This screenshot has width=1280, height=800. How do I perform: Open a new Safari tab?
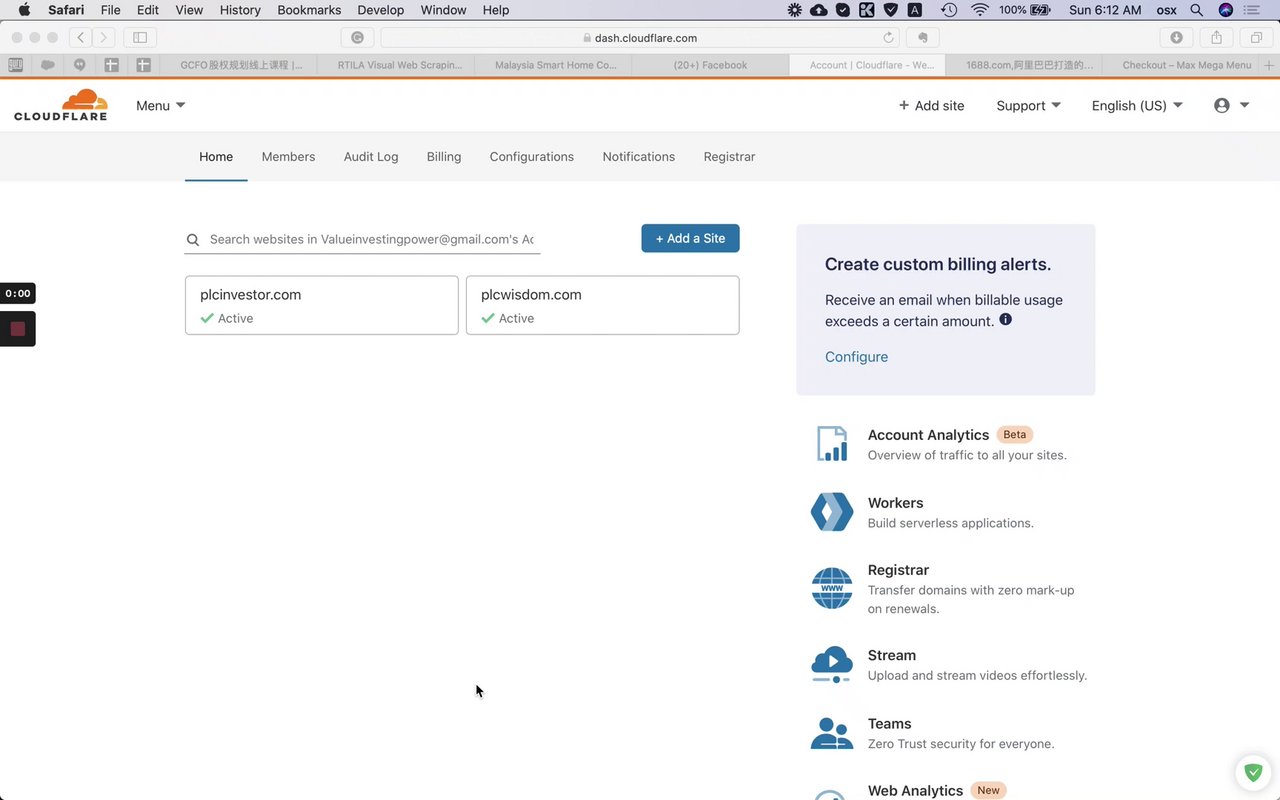1269,65
